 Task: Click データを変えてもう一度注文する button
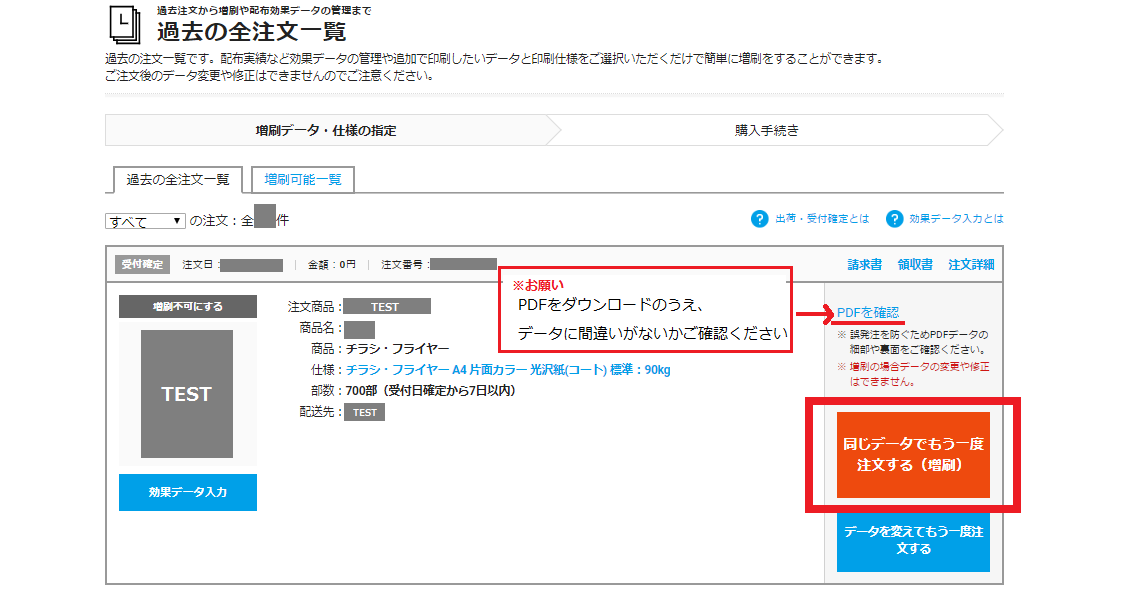point(913,541)
